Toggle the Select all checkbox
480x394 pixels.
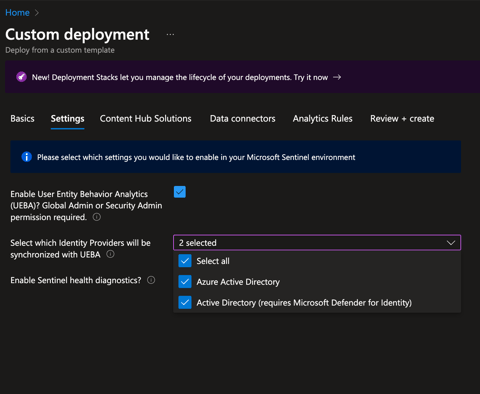pyautogui.click(x=185, y=261)
